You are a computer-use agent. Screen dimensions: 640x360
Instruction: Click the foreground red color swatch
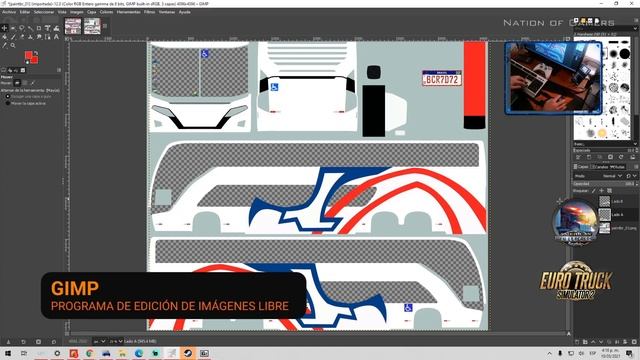coord(29,56)
